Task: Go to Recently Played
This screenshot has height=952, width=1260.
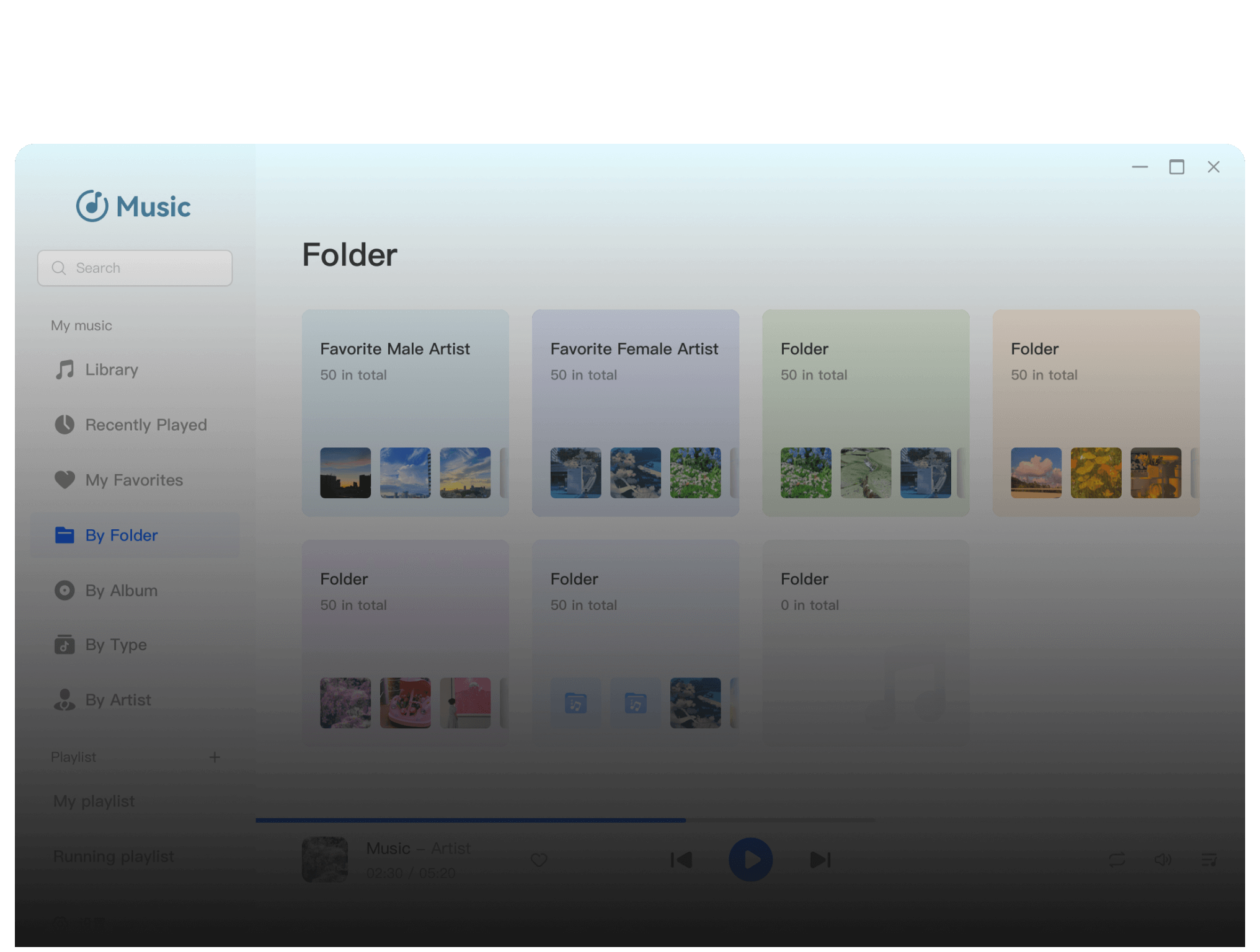Action: 145,425
